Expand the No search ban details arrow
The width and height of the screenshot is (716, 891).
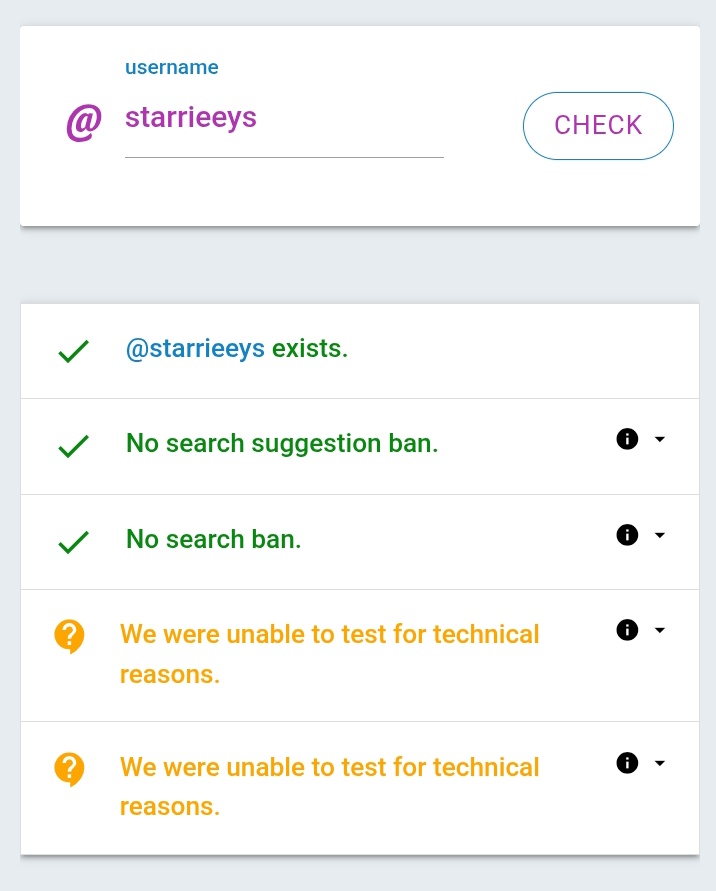coord(660,535)
